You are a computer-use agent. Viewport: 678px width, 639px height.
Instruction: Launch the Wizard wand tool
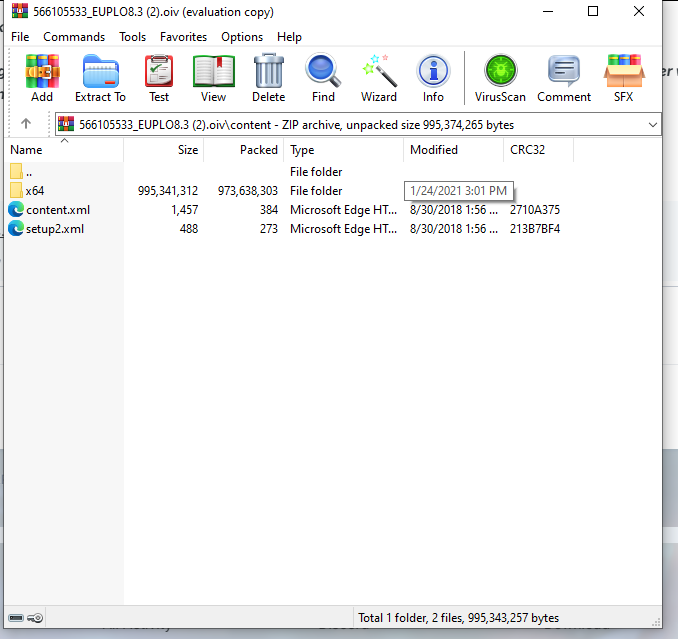[x=379, y=70]
